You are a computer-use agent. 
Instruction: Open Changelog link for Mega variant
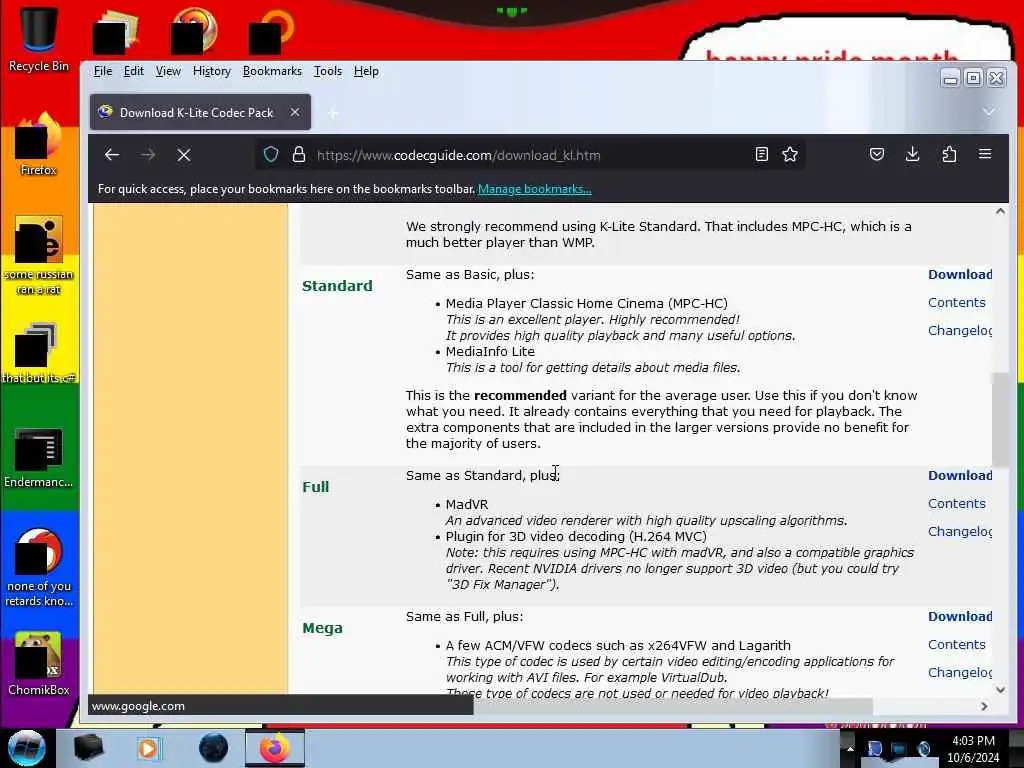[x=960, y=673]
